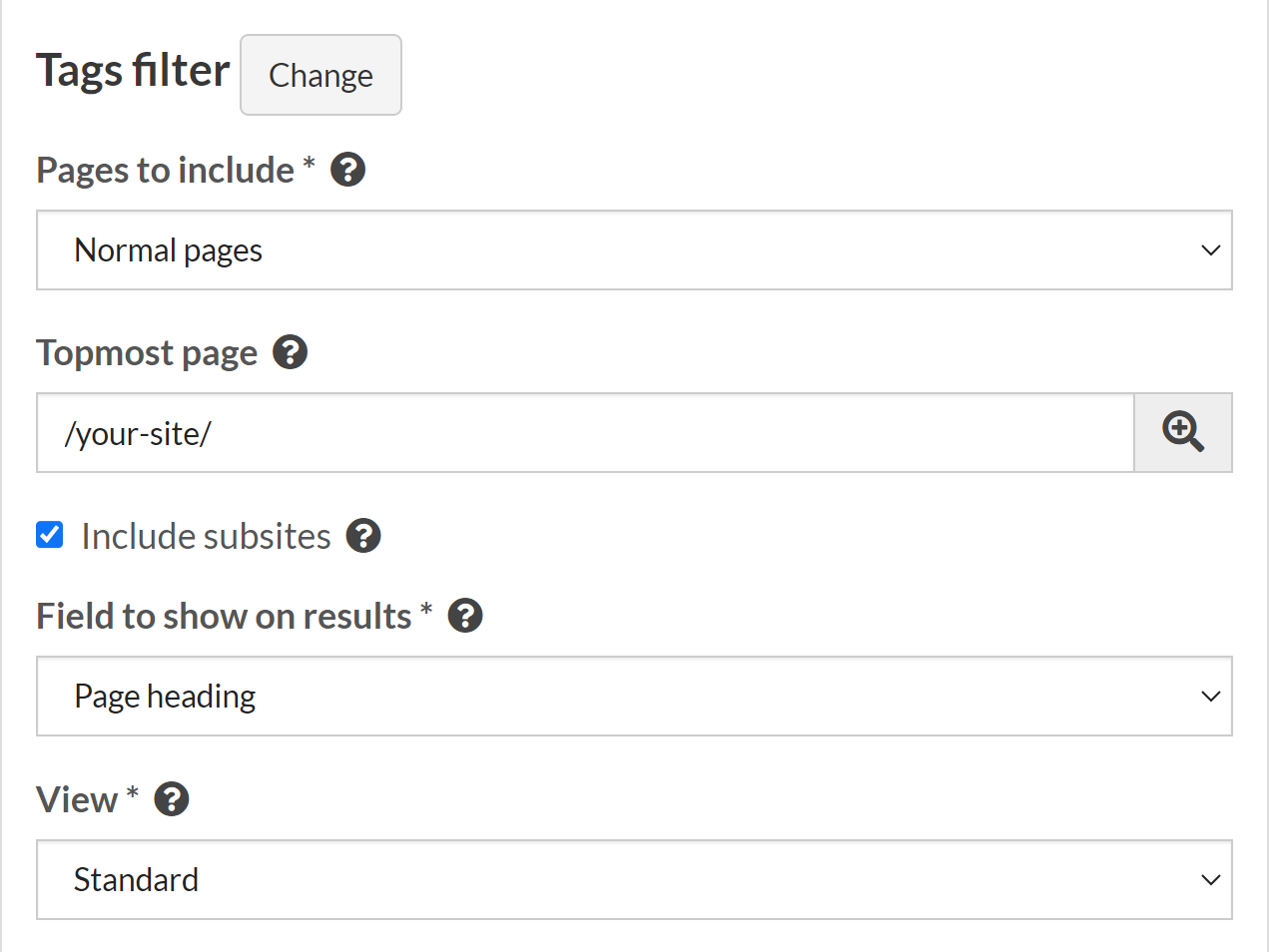Open page picker via magnifier icon
The height and width of the screenshot is (952, 1269).
1182,432
